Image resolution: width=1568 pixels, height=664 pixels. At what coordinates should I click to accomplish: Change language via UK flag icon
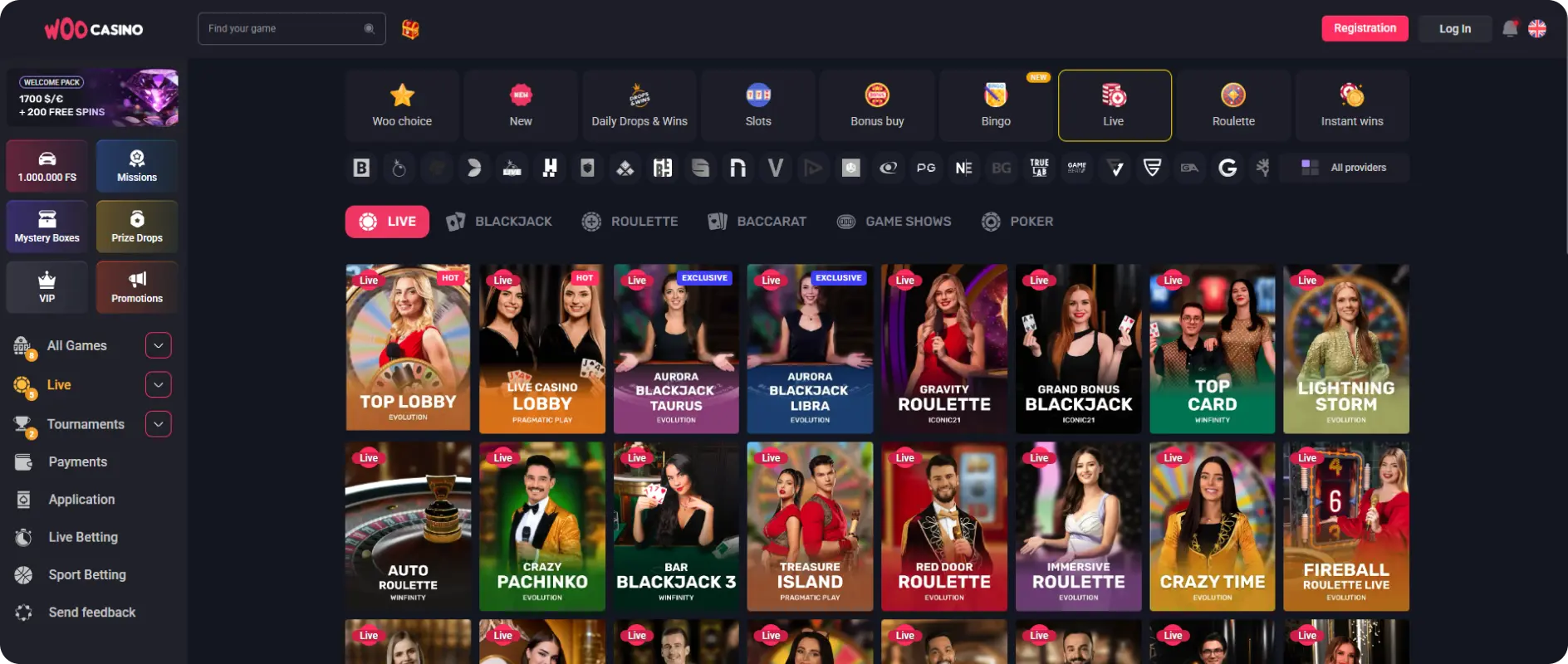1537,28
